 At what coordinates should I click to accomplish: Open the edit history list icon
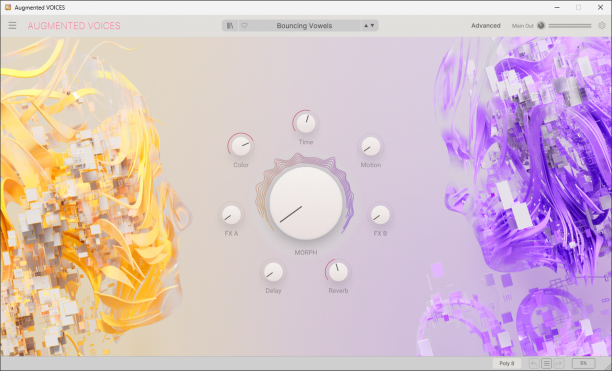tap(546, 364)
